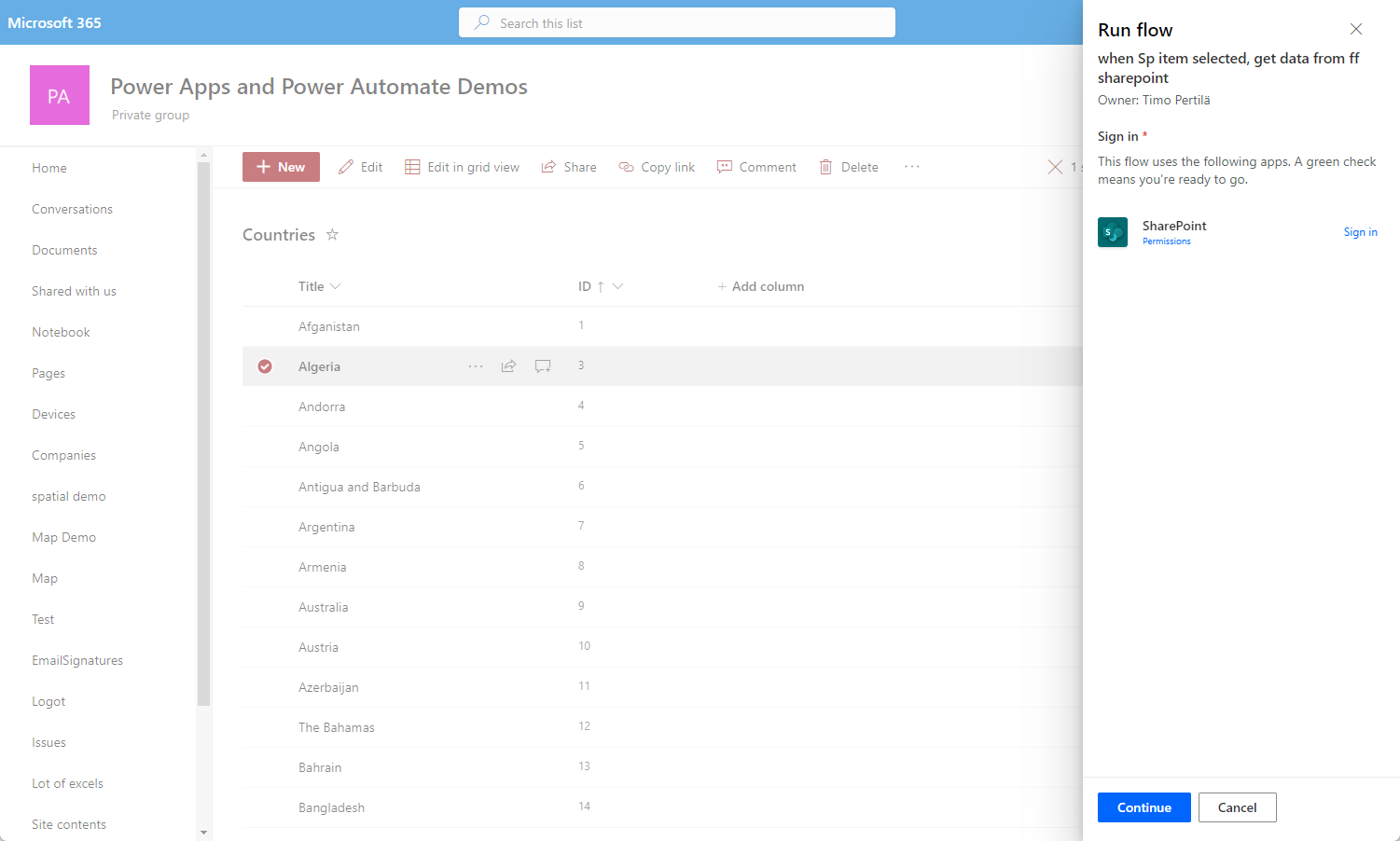1400x841 pixels.
Task: Click the Delete trash icon in toolbar
Action: point(825,167)
